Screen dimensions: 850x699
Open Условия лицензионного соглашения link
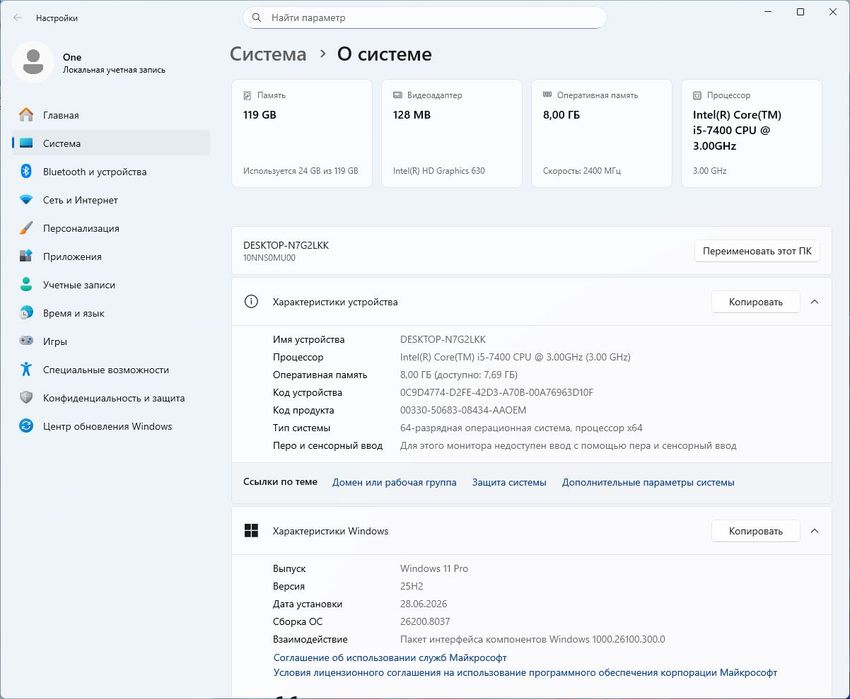(525, 672)
